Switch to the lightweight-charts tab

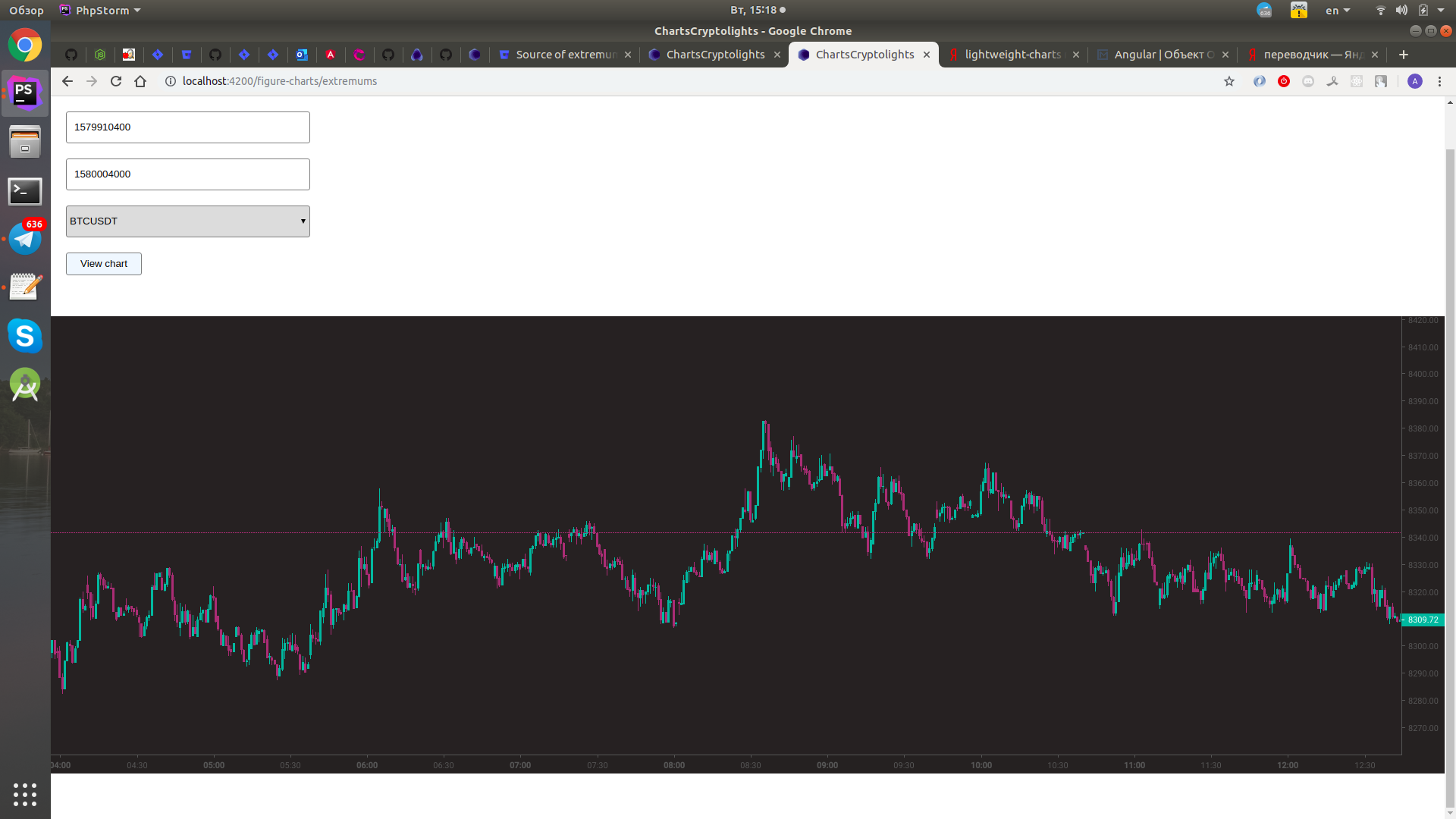tap(1012, 54)
